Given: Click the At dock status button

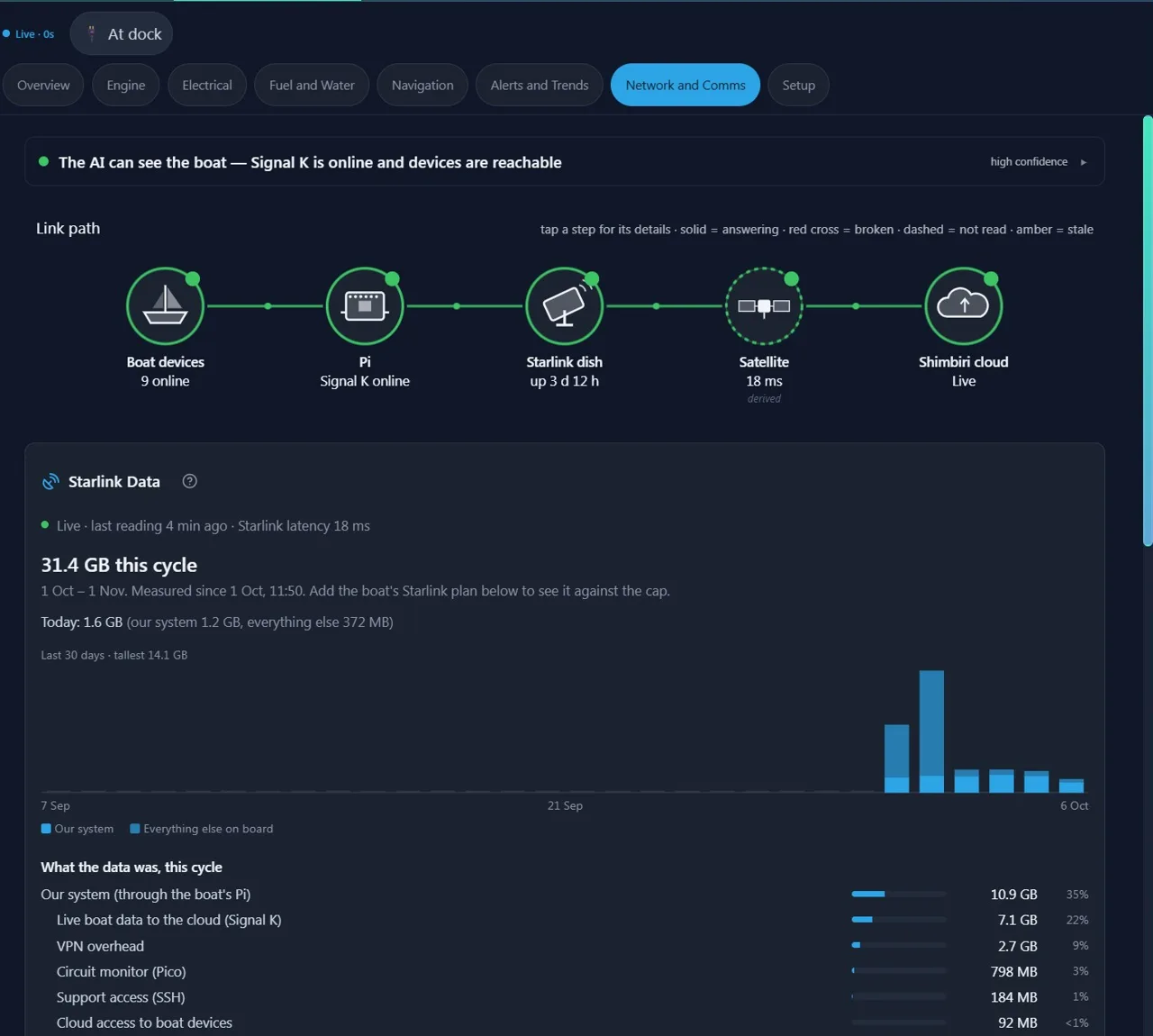Looking at the screenshot, I should click(122, 33).
